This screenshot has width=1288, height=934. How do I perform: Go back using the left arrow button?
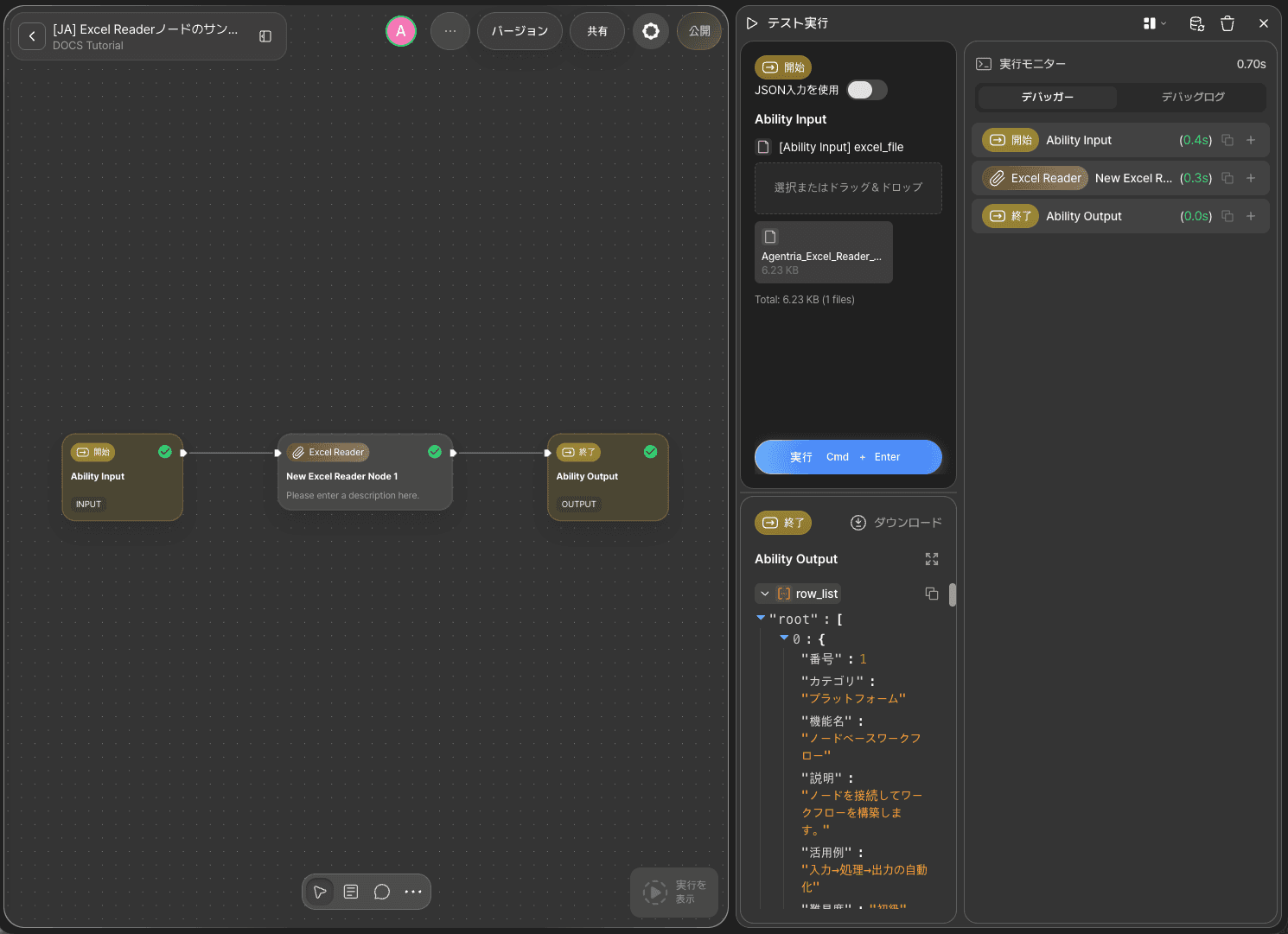pos(32,36)
